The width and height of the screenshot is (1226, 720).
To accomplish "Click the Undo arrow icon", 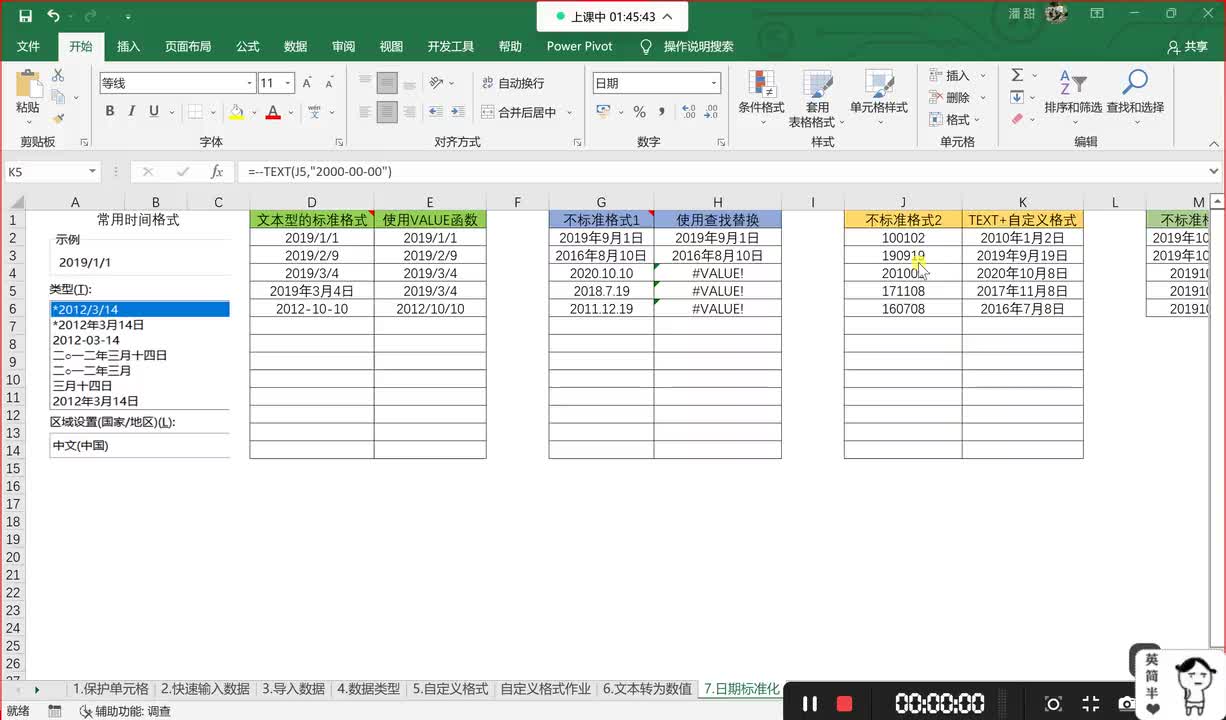I will coord(53,16).
